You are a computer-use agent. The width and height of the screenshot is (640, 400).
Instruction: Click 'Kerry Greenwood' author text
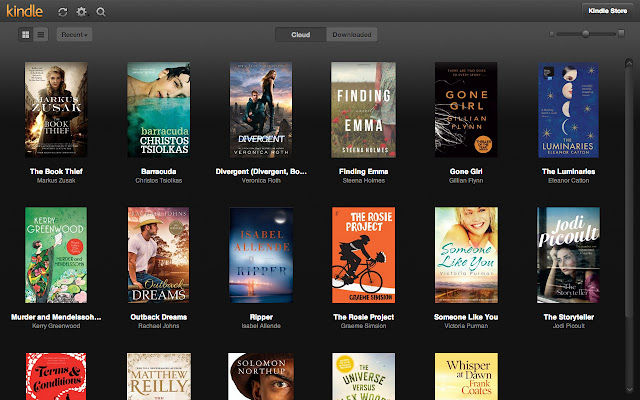56,326
